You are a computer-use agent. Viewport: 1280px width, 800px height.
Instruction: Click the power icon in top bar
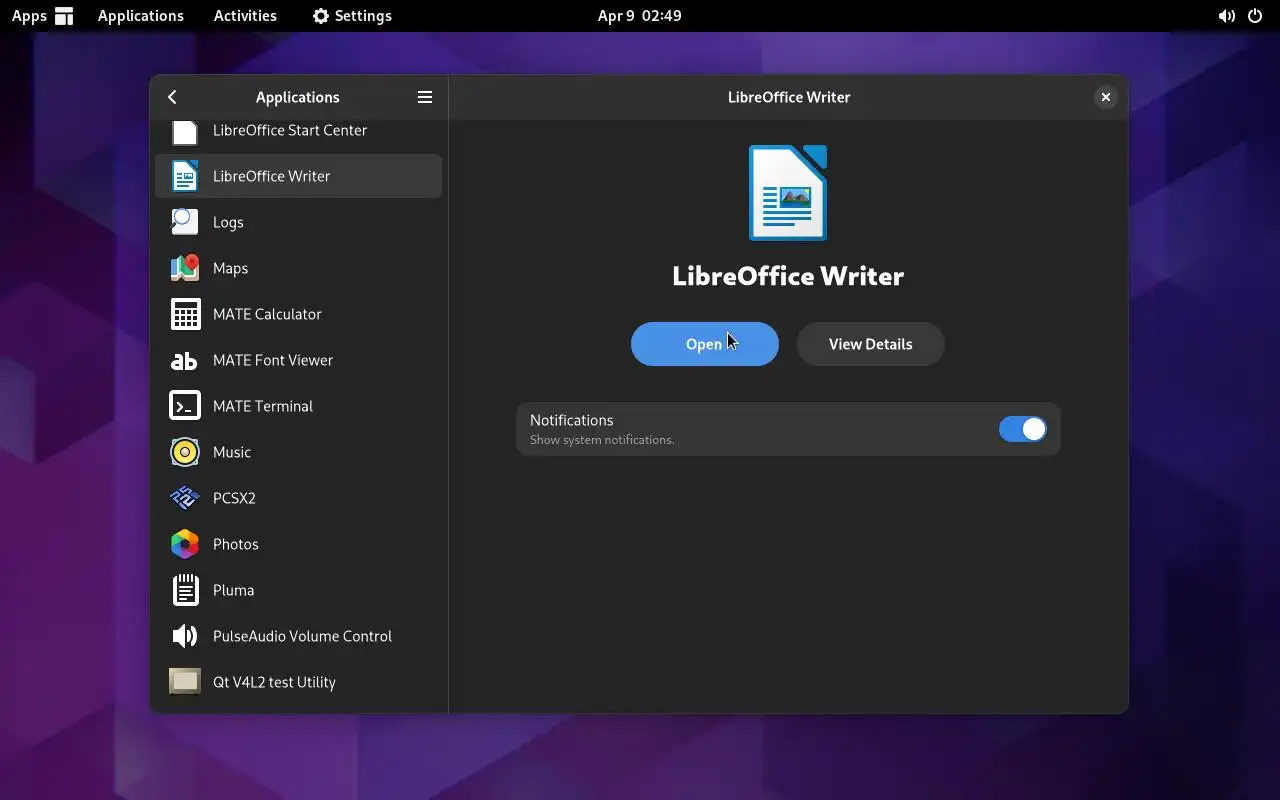1255,16
